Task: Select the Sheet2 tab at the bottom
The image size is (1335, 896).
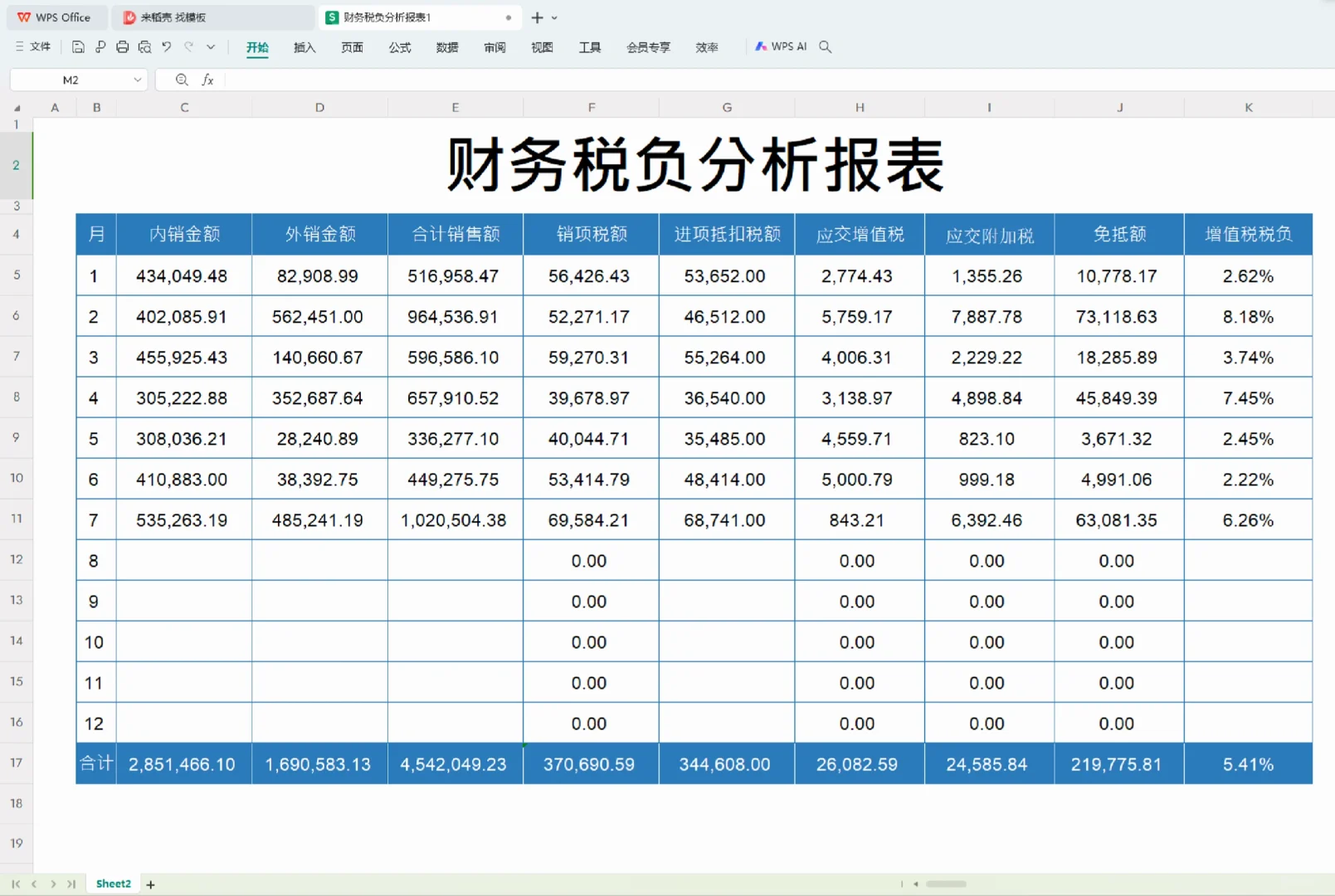Action: point(113,884)
